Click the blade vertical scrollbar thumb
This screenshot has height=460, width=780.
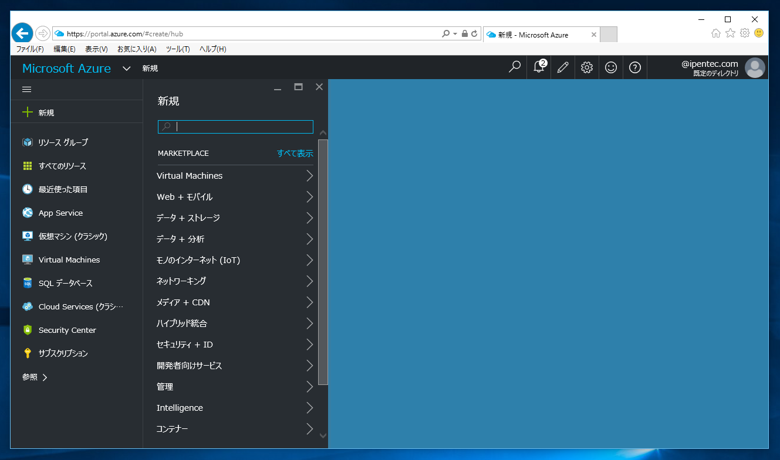323,262
